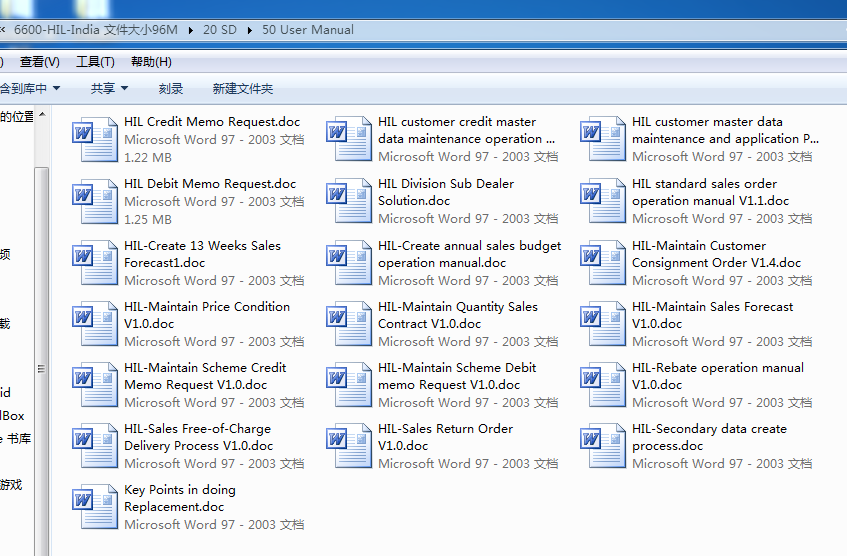The height and width of the screenshot is (556, 847).
Task: Select the HIL-Rebate operation manual V1.0.doc icon
Action: (603, 385)
